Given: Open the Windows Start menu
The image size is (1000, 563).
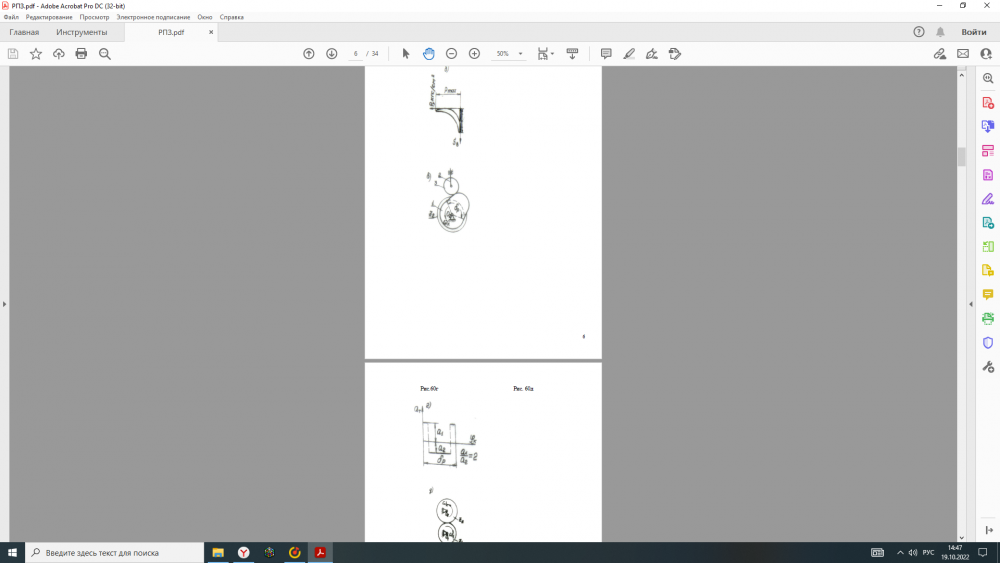Looking at the screenshot, I should tap(12, 552).
